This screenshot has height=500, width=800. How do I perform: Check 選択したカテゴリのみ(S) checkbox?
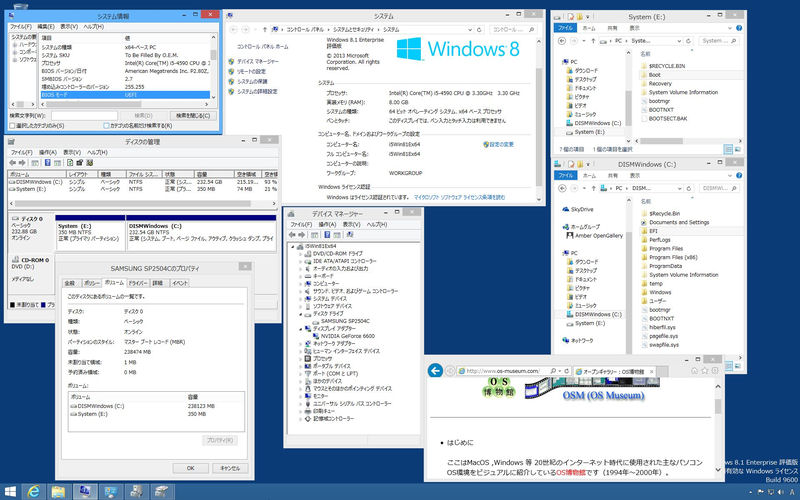coord(12,126)
